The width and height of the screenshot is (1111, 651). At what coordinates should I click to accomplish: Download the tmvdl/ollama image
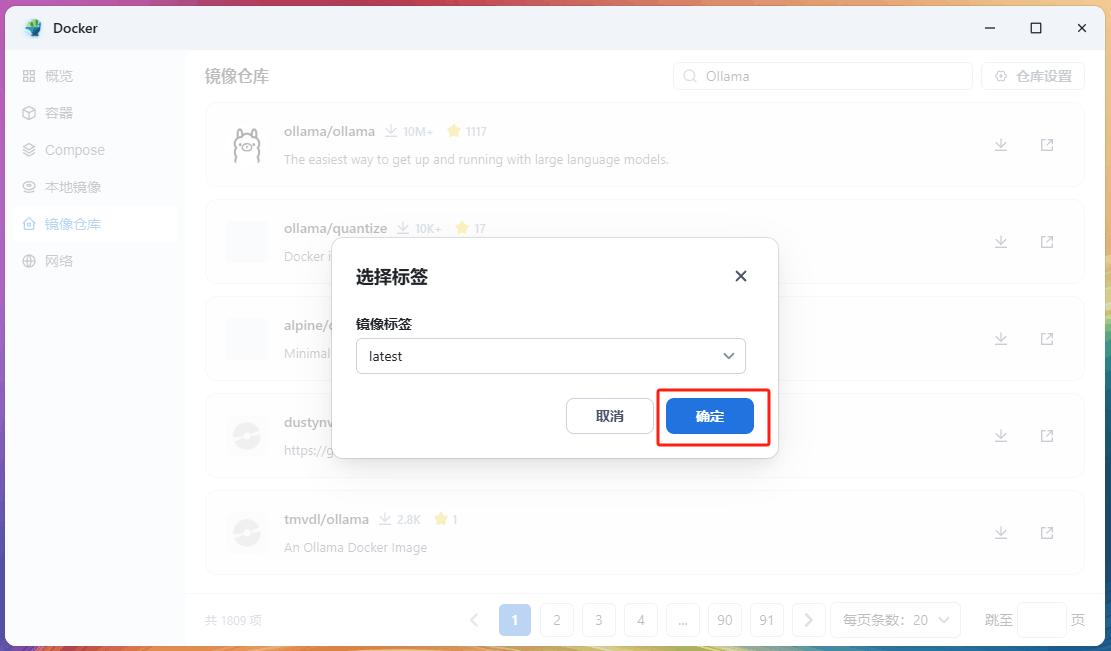[1000, 533]
